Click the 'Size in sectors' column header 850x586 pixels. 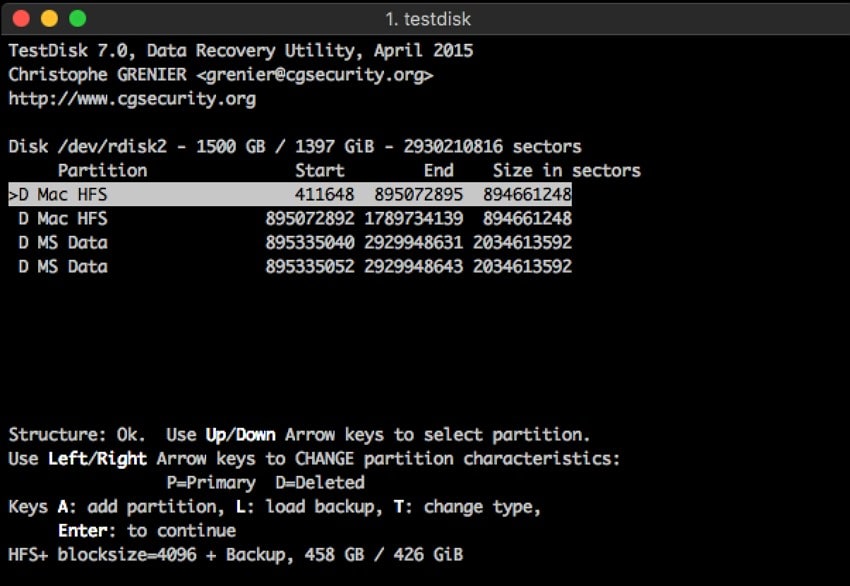567,170
